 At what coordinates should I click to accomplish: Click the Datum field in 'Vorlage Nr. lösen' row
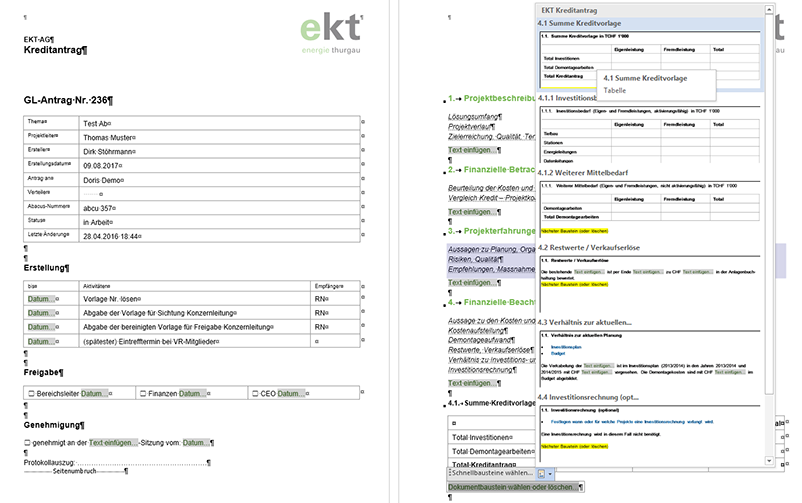click(x=41, y=299)
